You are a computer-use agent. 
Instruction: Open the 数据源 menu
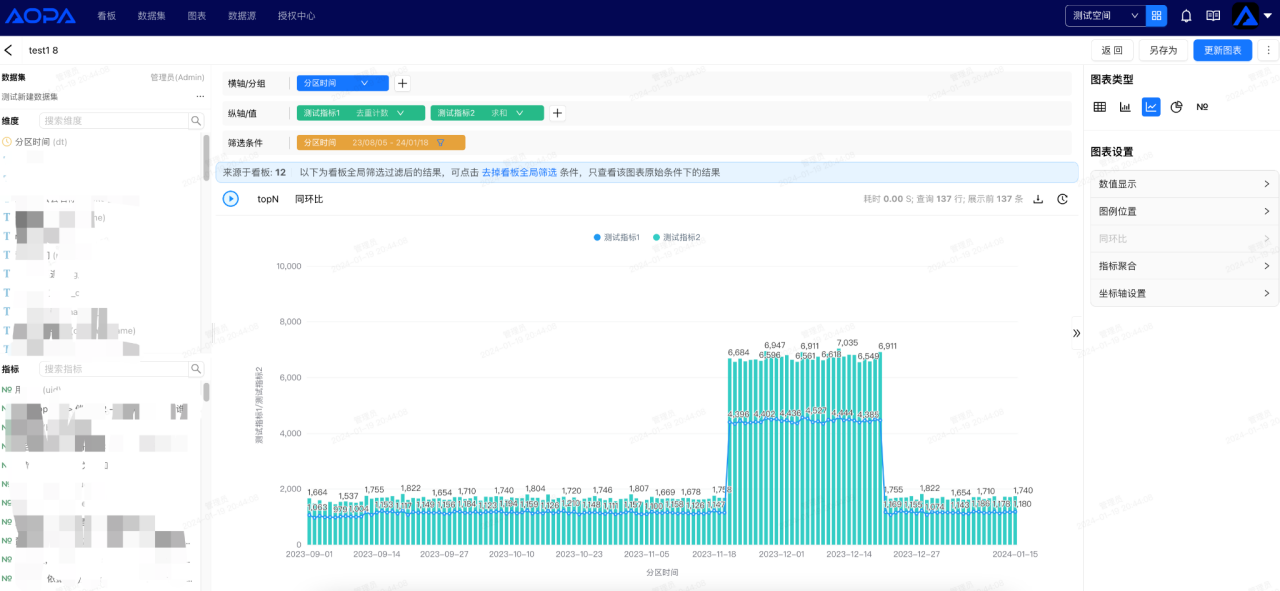click(242, 16)
